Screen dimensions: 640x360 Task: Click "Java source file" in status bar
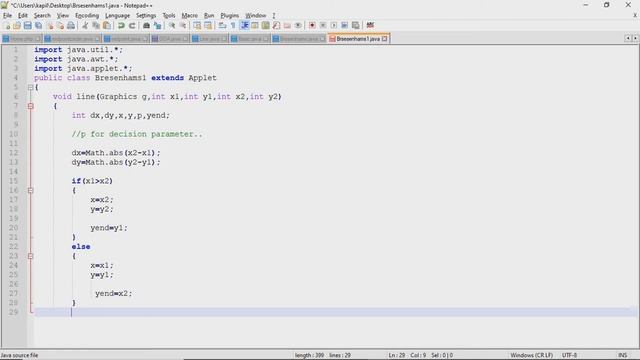click(x=20, y=356)
